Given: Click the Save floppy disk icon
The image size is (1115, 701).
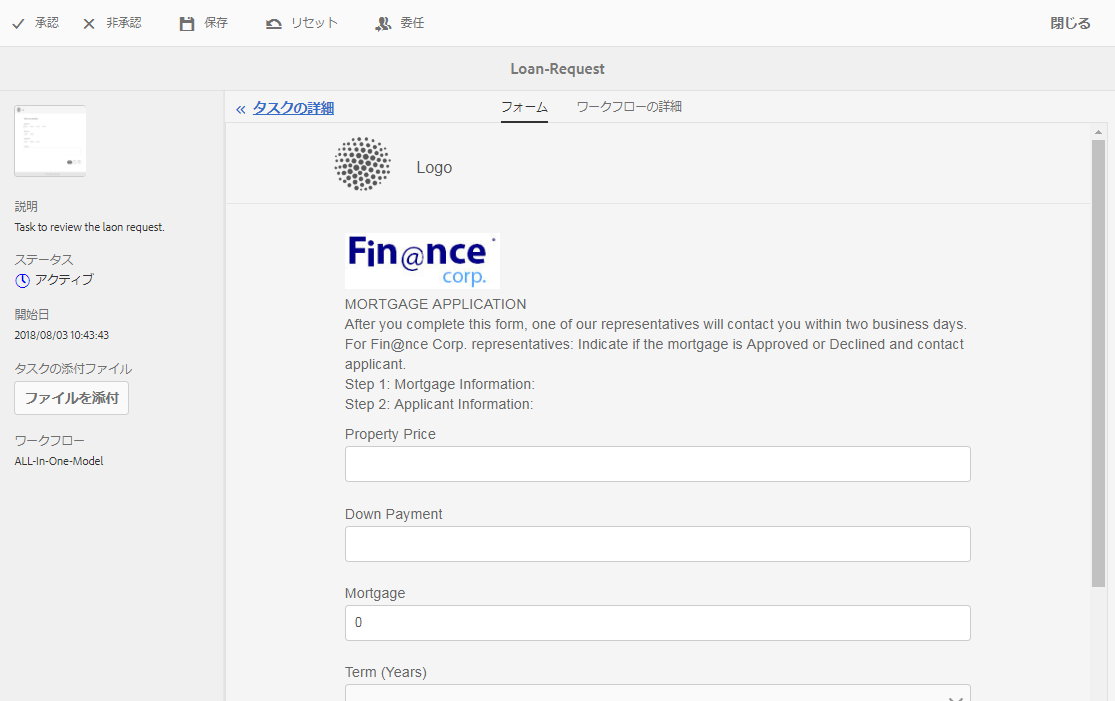Looking at the screenshot, I should (x=187, y=23).
